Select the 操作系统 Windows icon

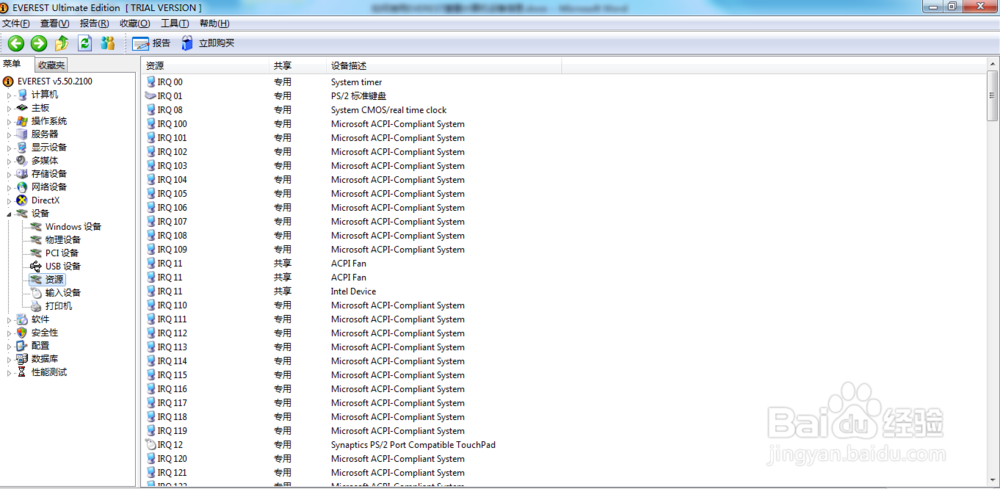[22, 121]
